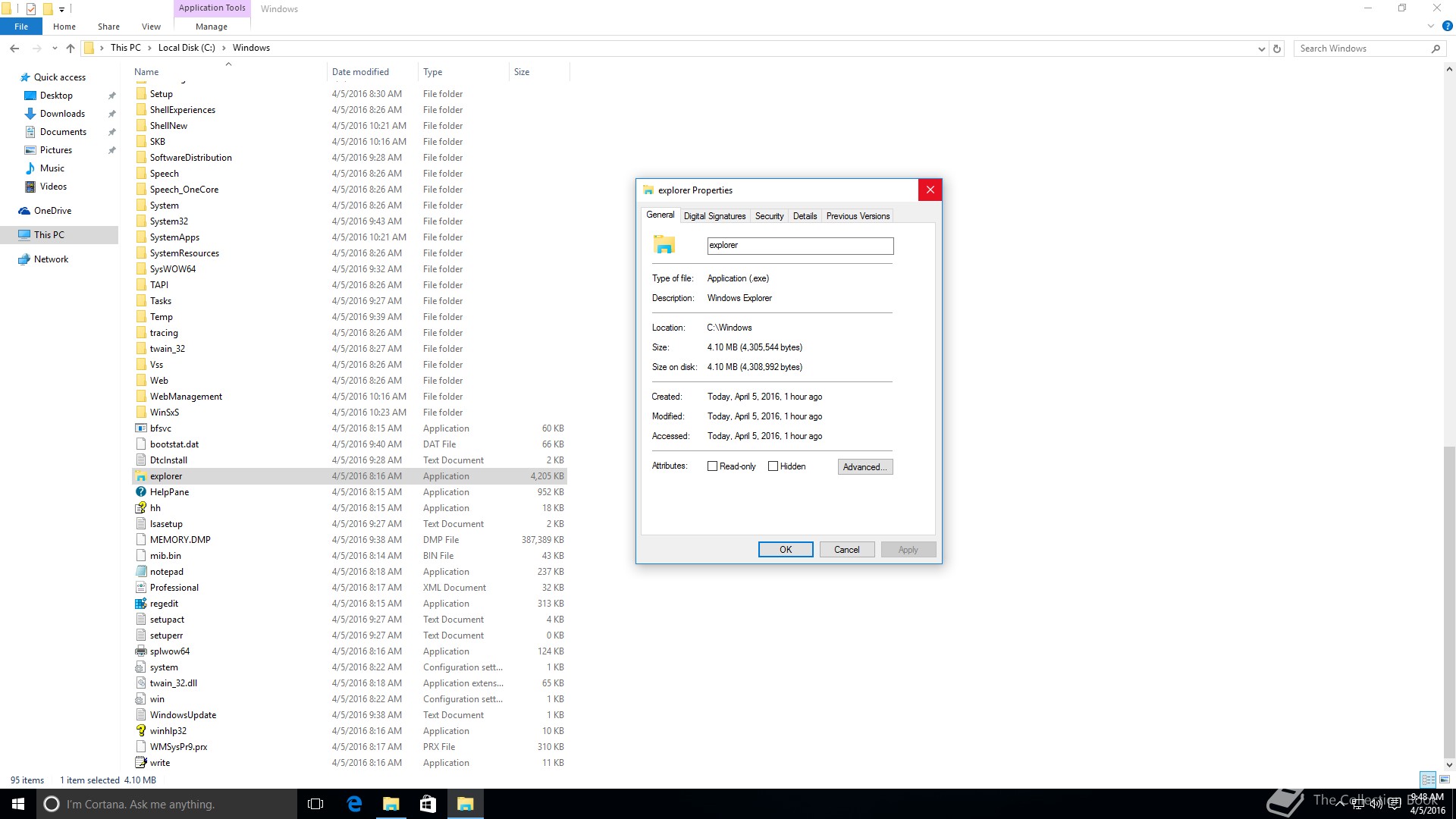The image size is (1456, 819).
Task: Open chevron dropdown after Local Disk breadcrumb
Action: pyautogui.click(x=224, y=48)
